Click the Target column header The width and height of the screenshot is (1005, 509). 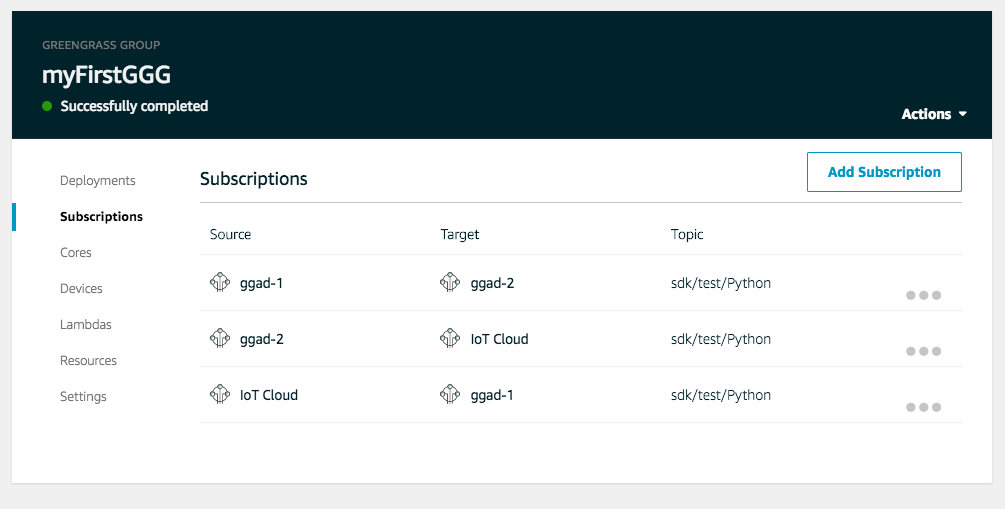click(460, 235)
